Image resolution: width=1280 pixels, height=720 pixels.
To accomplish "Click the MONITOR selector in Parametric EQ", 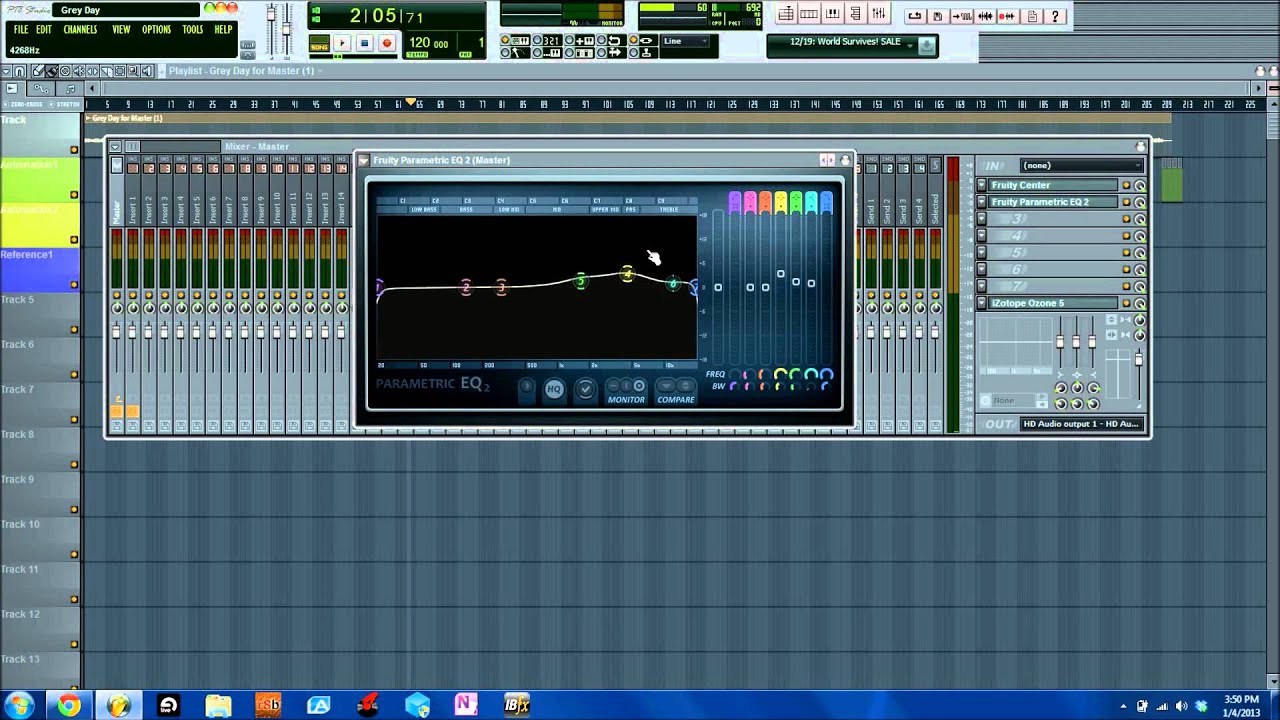I will 627,391.
